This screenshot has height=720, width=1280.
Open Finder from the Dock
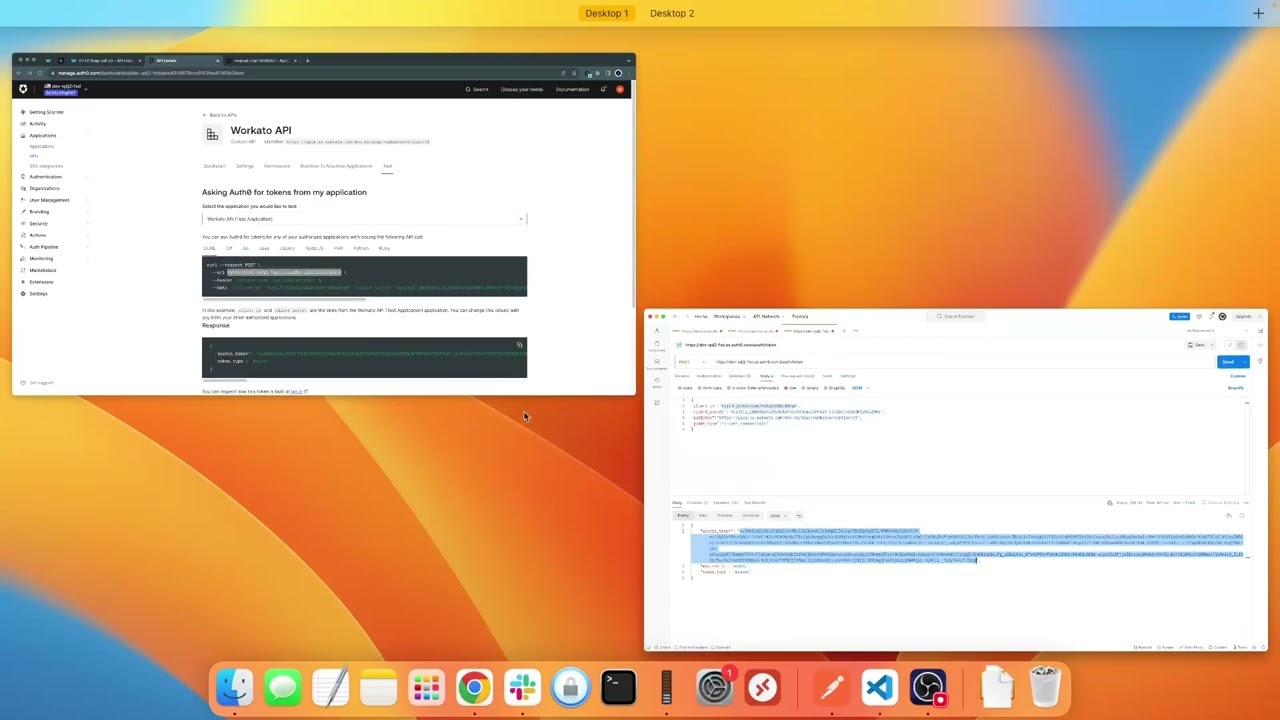pos(235,688)
